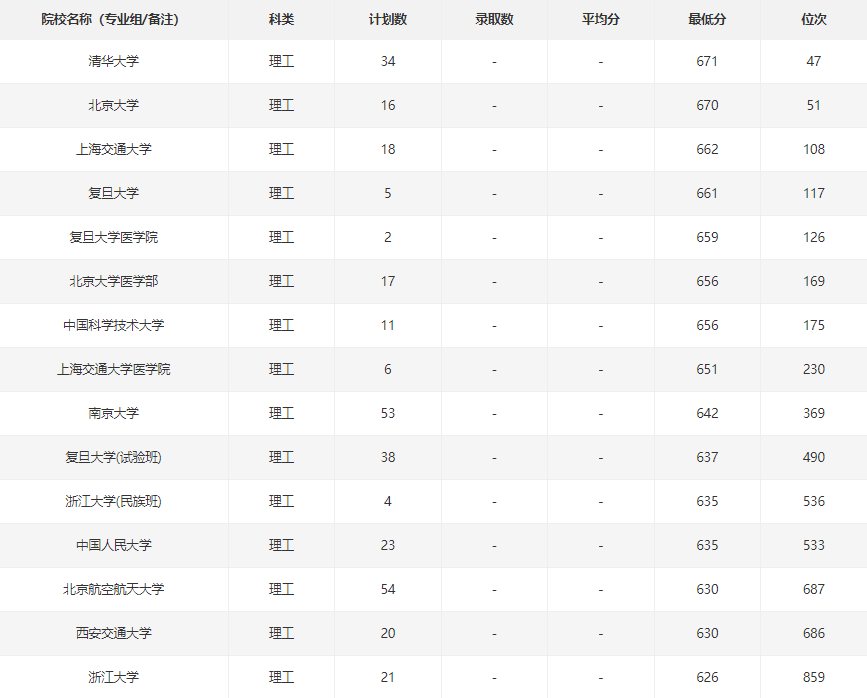Click 中国科学技术大学 school name
Image resolution: width=867 pixels, height=698 pixels.
[x=113, y=325]
